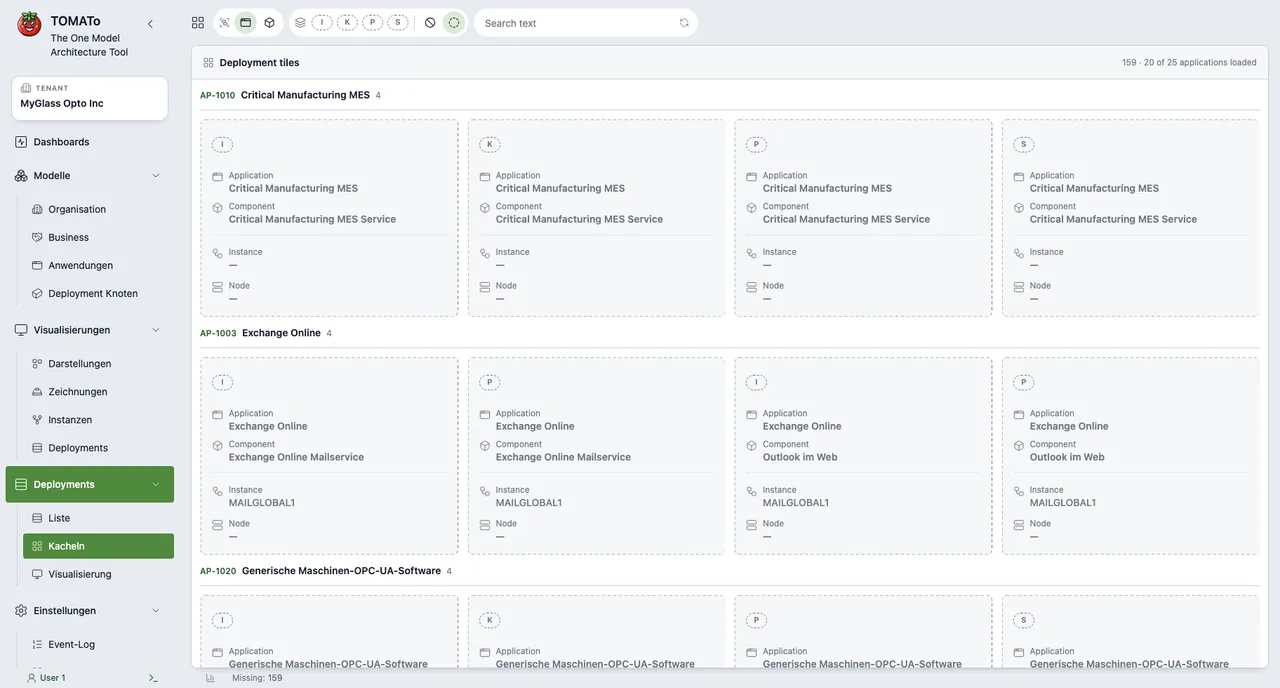Image resolution: width=1280 pixels, height=688 pixels.
Task: Open Zeichnungen in the sidebar
Action: pyautogui.click(x=77, y=392)
